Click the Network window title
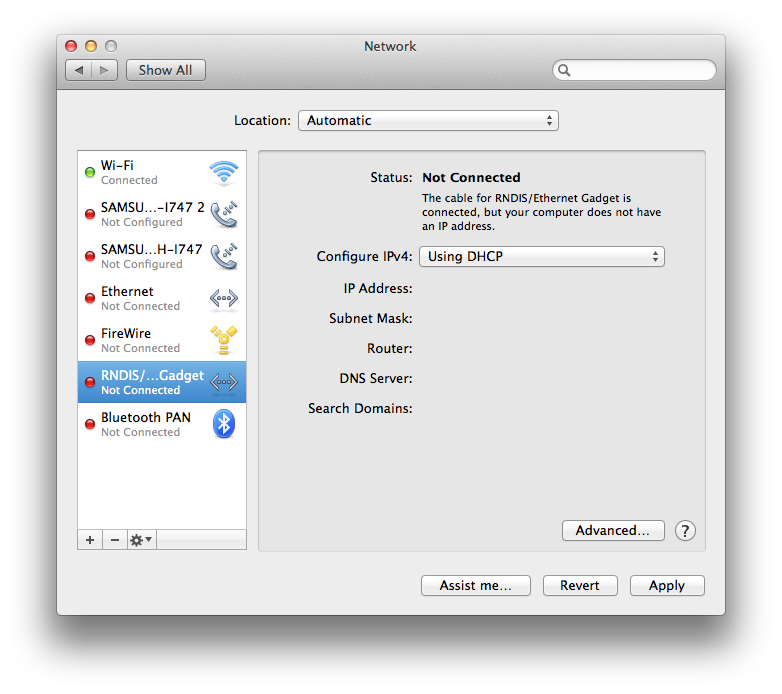The width and height of the screenshot is (782, 694). (x=390, y=46)
